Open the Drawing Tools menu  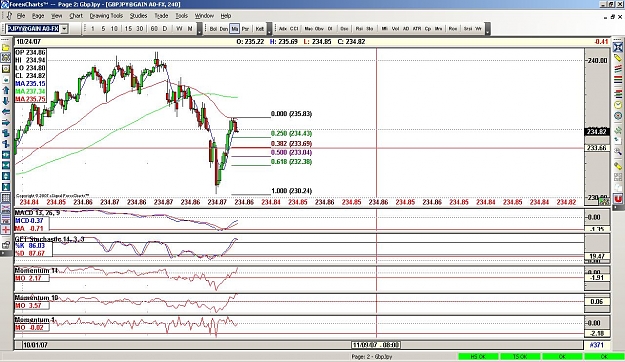(x=106, y=16)
